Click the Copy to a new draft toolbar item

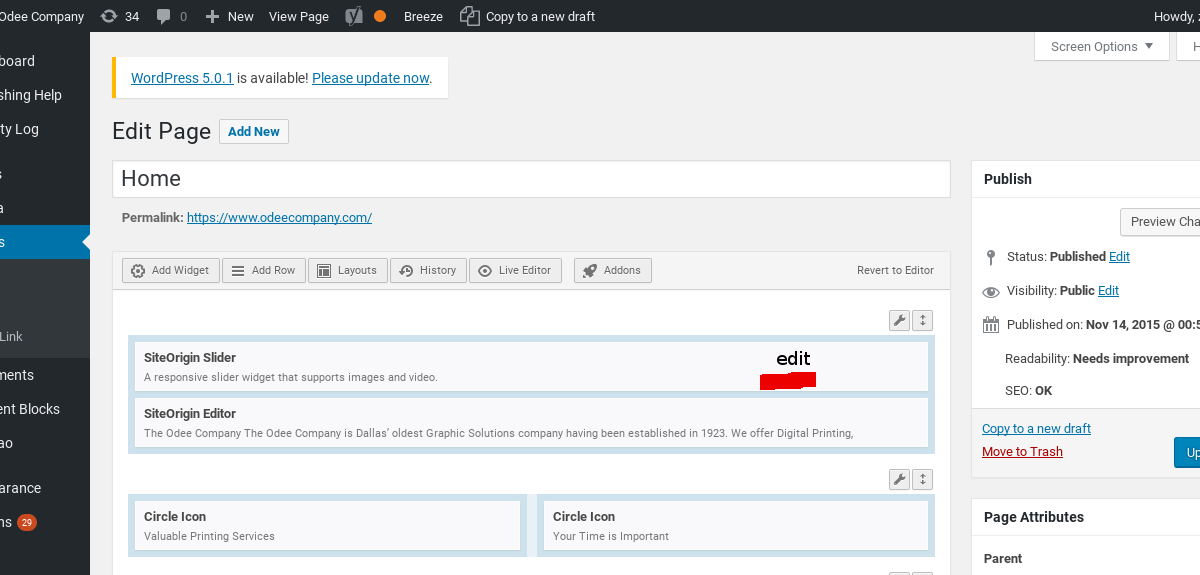[527, 16]
